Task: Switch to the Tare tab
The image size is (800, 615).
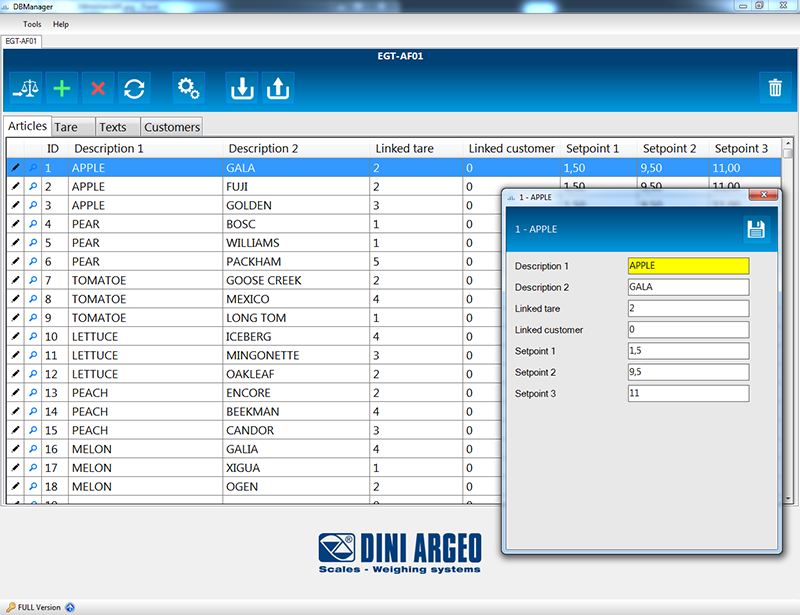Action: coord(66,127)
